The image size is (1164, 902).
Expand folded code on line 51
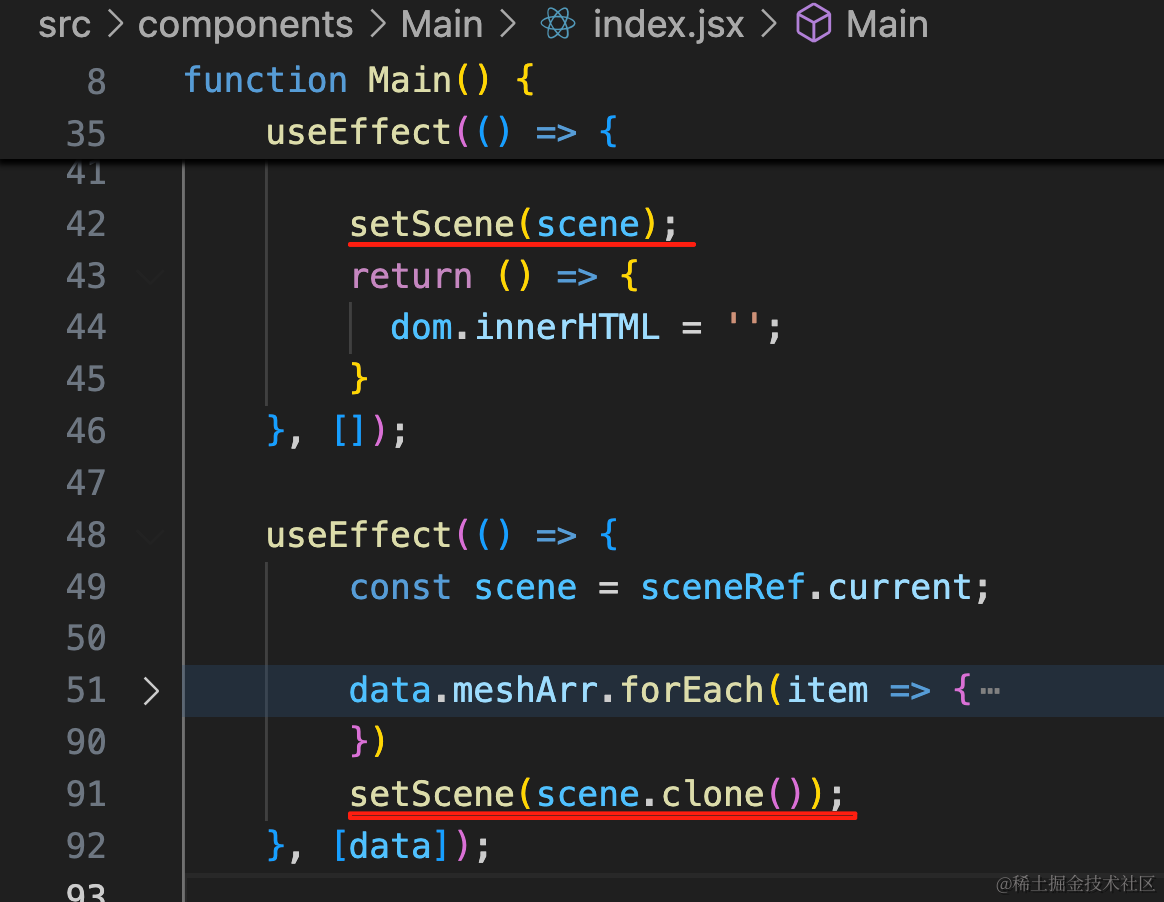pyautogui.click(x=151, y=691)
